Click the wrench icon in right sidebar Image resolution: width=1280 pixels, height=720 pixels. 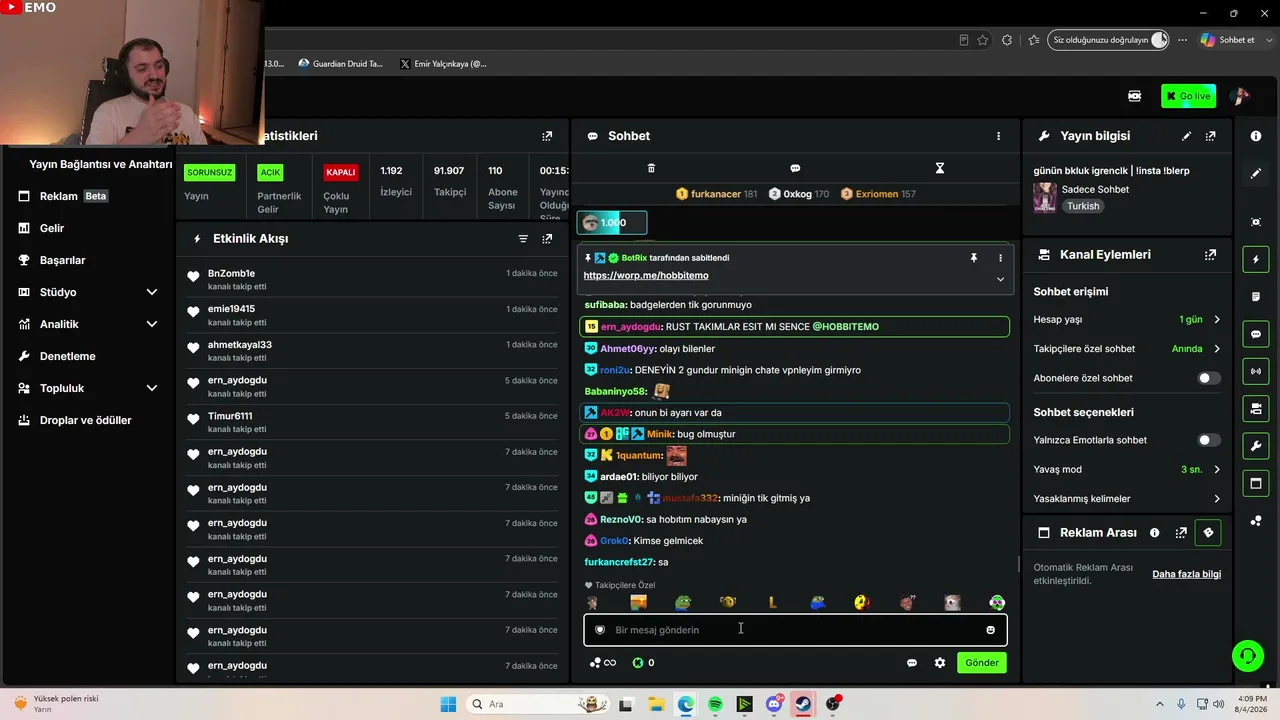click(x=1256, y=445)
